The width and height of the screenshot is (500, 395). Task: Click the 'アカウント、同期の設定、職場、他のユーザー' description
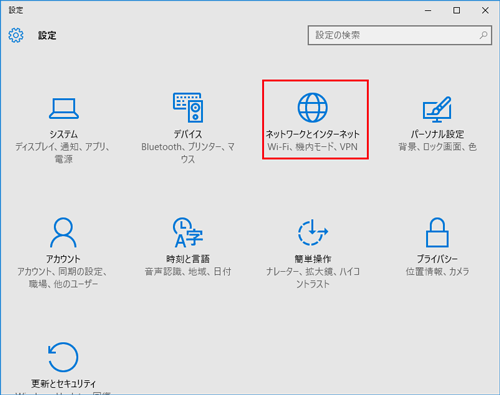point(63,278)
